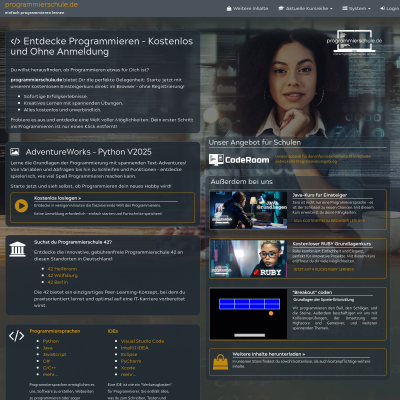
Task: Click the IDEs heading
Action: [x=113, y=331]
